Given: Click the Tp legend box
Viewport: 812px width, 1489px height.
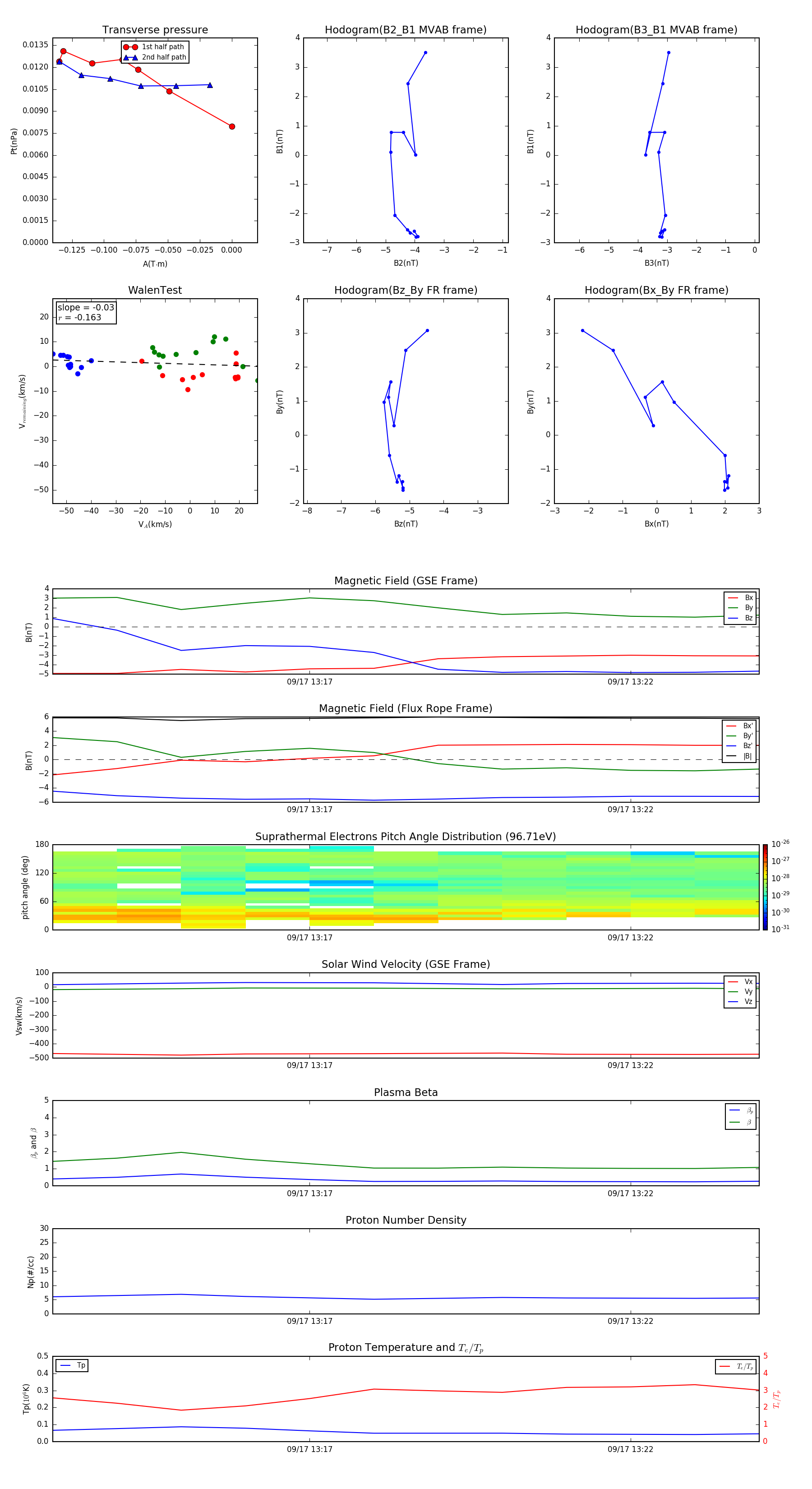Looking at the screenshot, I should (72, 1365).
